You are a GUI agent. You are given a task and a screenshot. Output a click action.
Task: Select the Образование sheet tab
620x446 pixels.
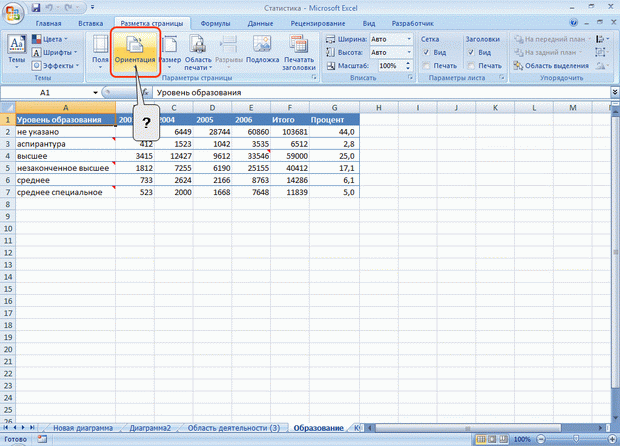pos(318,428)
